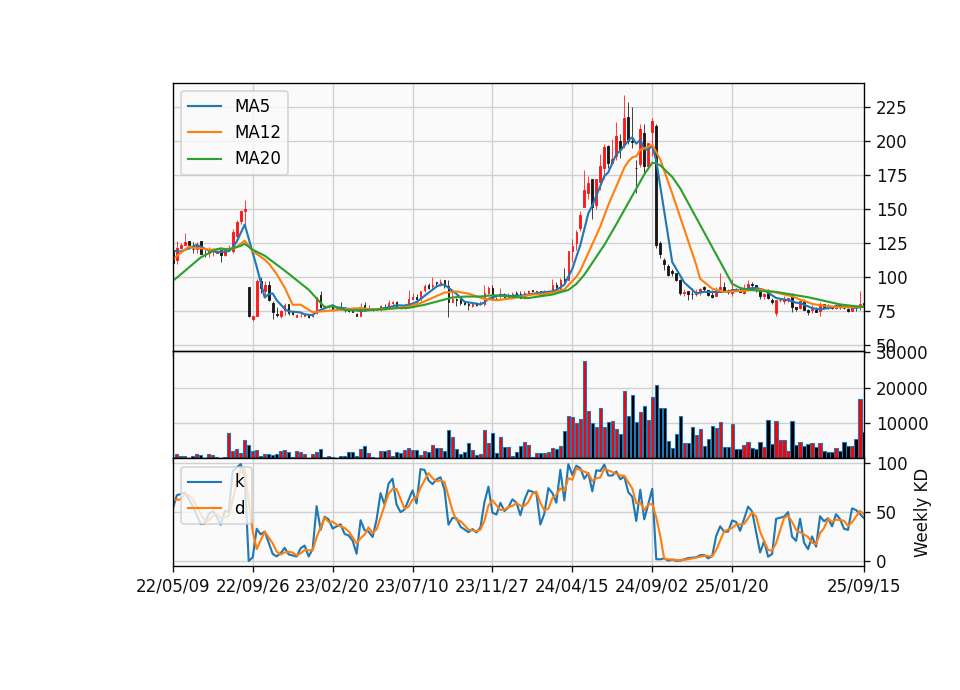Click the date label 23/07/10

(412, 586)
